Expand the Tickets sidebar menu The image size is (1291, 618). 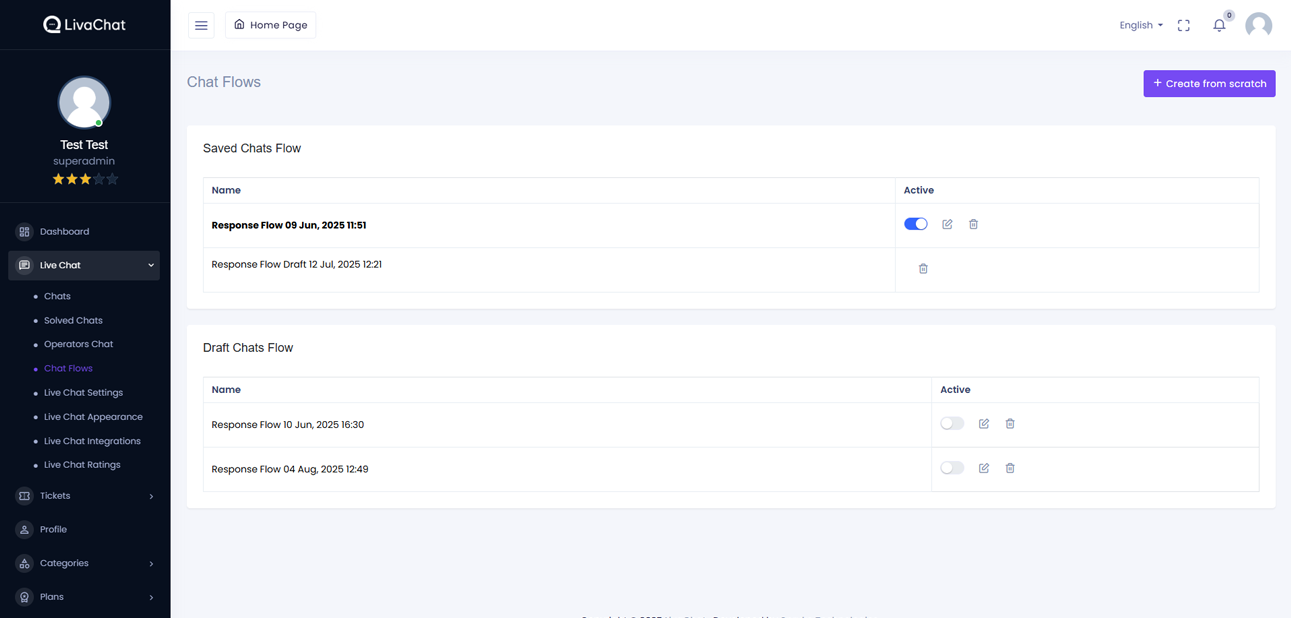click(x=84, y=496)
